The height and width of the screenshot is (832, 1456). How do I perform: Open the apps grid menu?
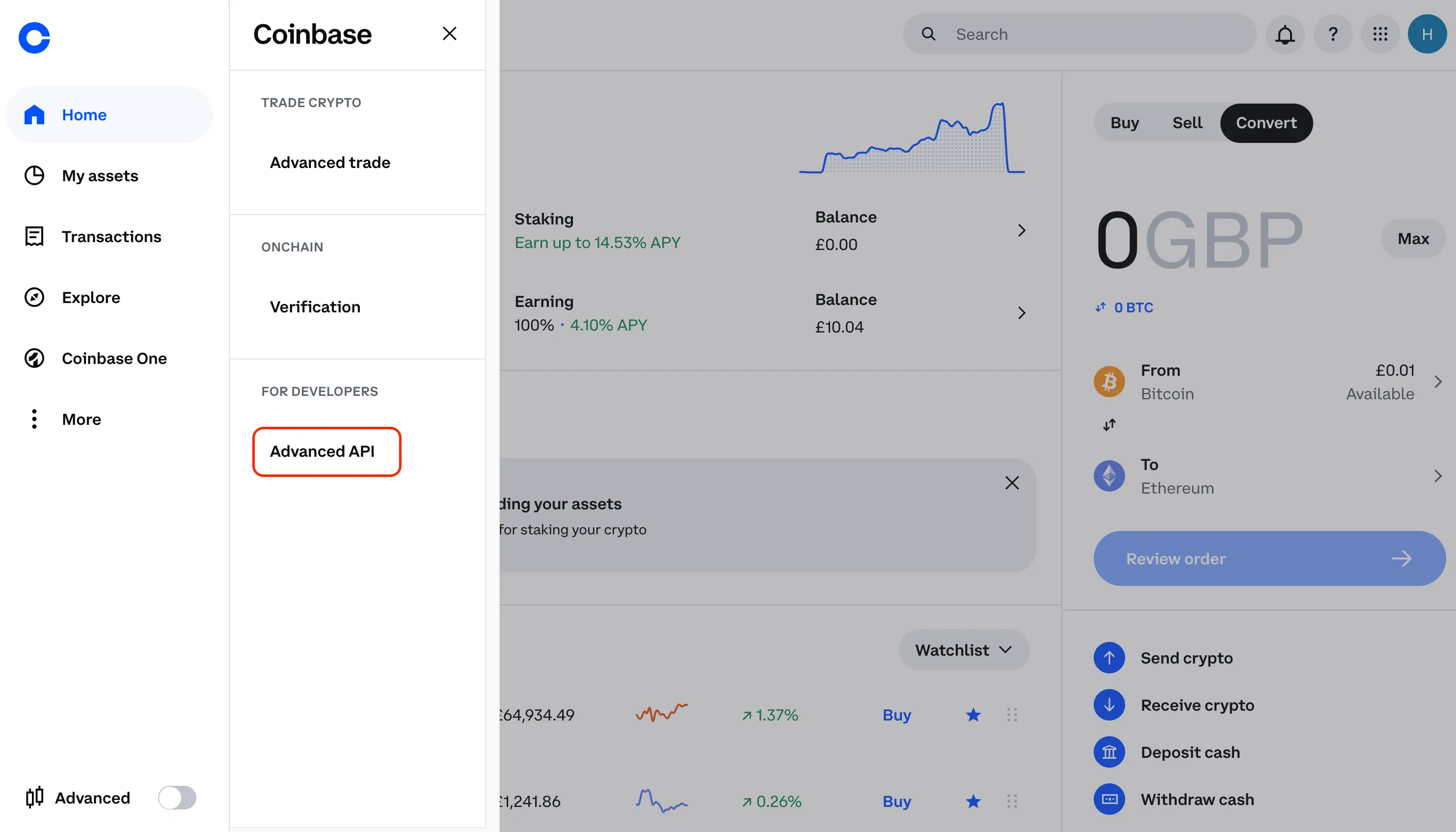[x=1380, y=34]
